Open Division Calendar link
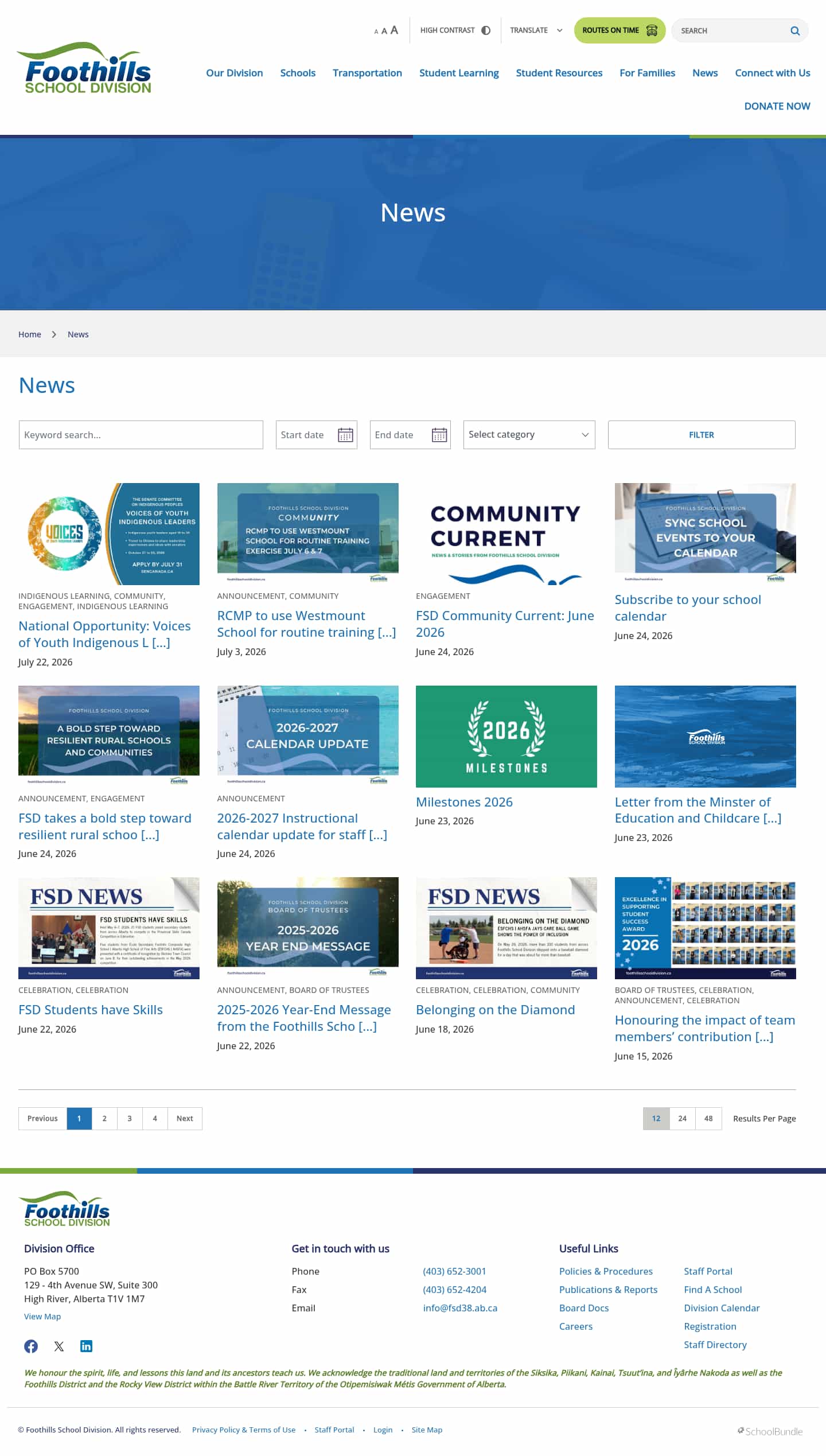This screenshot has height=1456, width=826. point(722,1308)
